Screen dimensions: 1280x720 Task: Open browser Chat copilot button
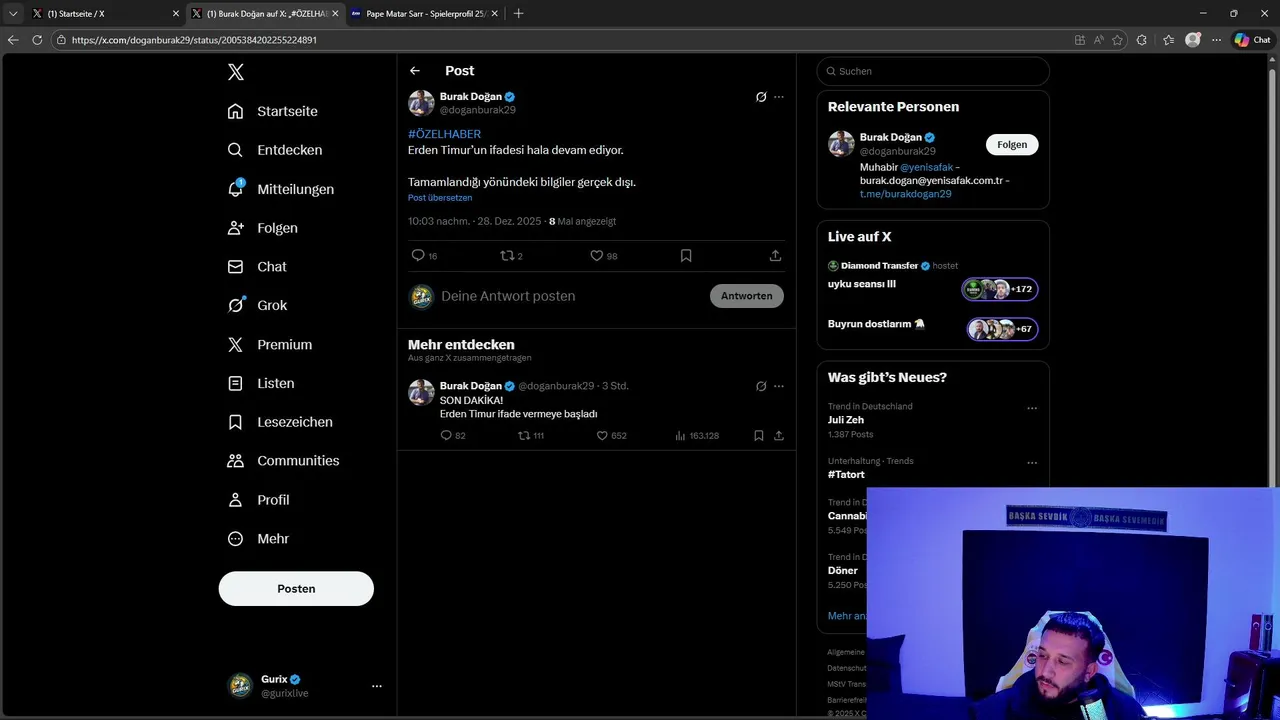pyautogui.click(x=1252, y=40)
